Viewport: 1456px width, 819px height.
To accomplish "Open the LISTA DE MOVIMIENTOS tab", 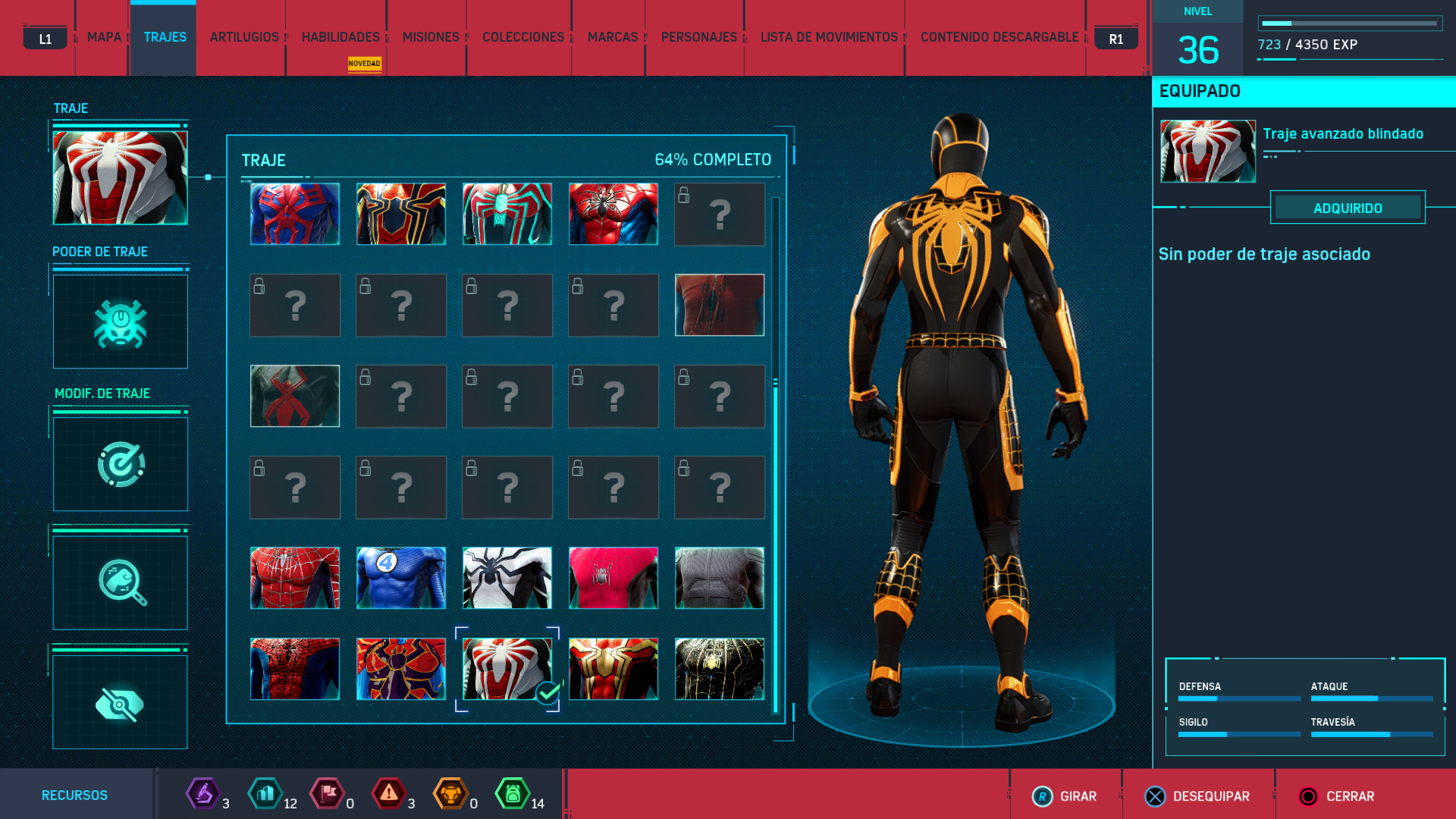I will 829,37.
